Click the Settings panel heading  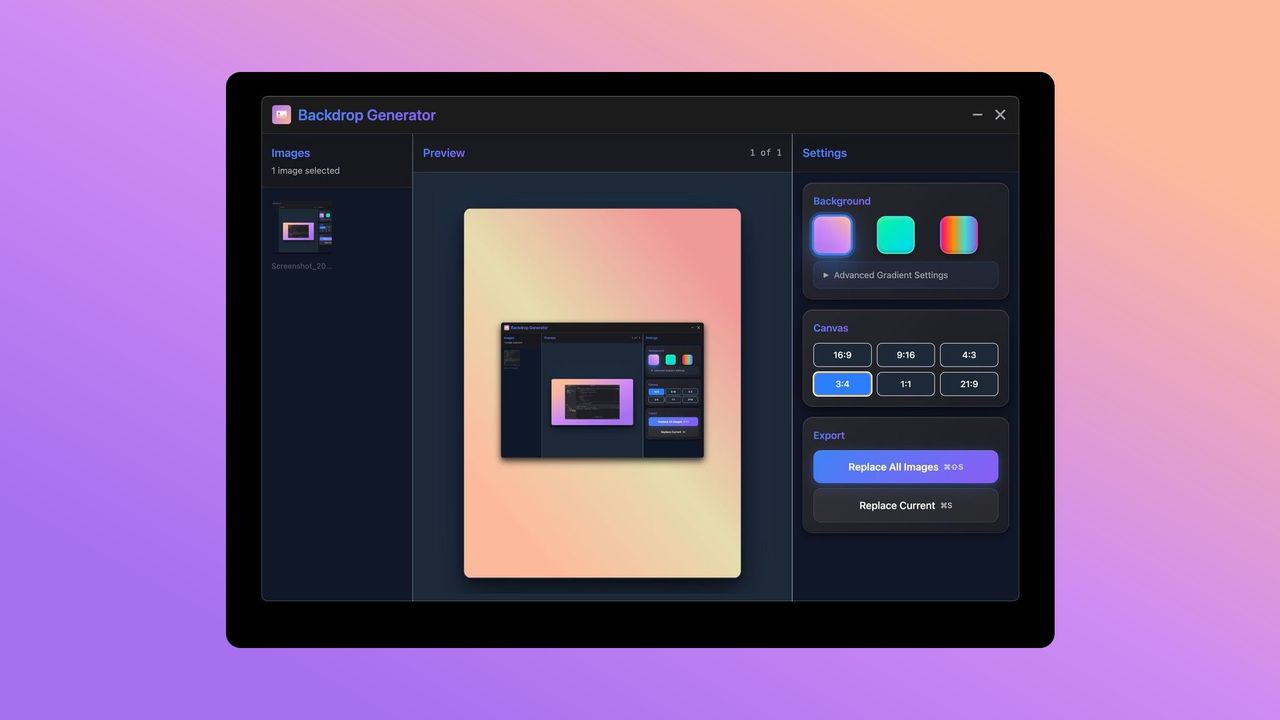pyautogui.click(x=825, y=153)
